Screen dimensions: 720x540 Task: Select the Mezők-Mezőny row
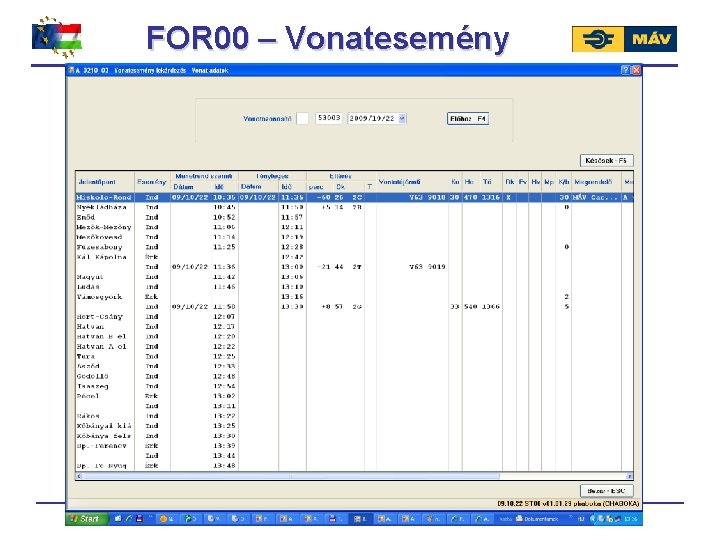pyautogui.click(x=354, y=227)
